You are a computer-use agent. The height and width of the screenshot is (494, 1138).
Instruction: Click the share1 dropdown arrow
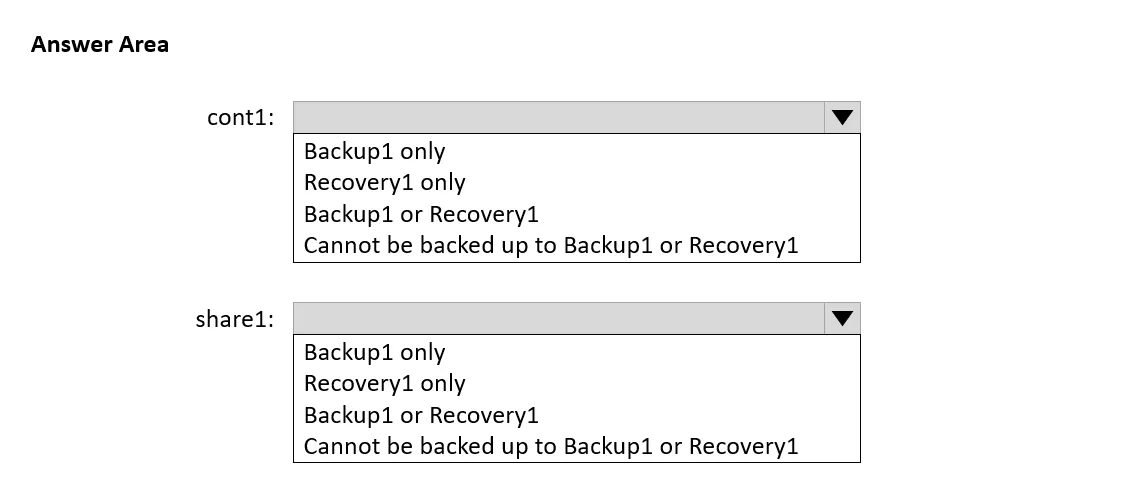(x=842, y=318)
